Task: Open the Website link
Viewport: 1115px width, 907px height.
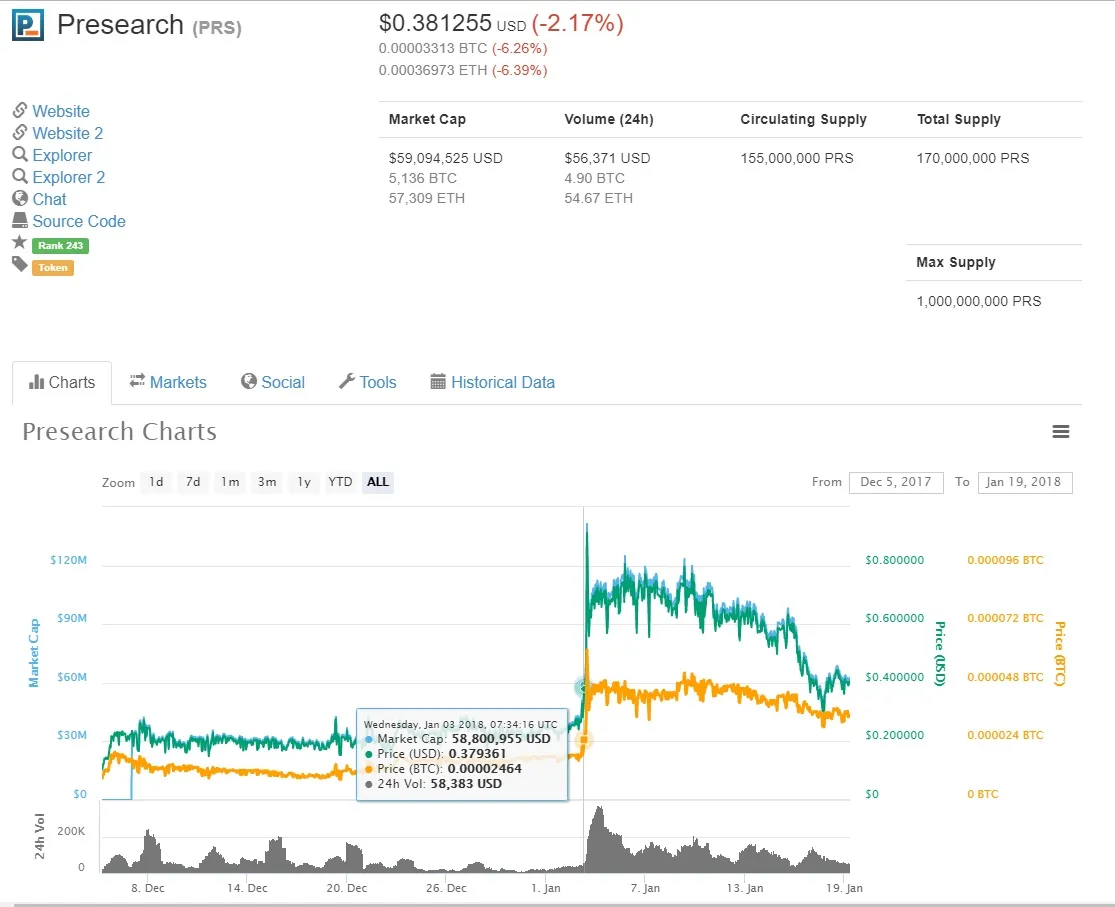Action: 61,112
